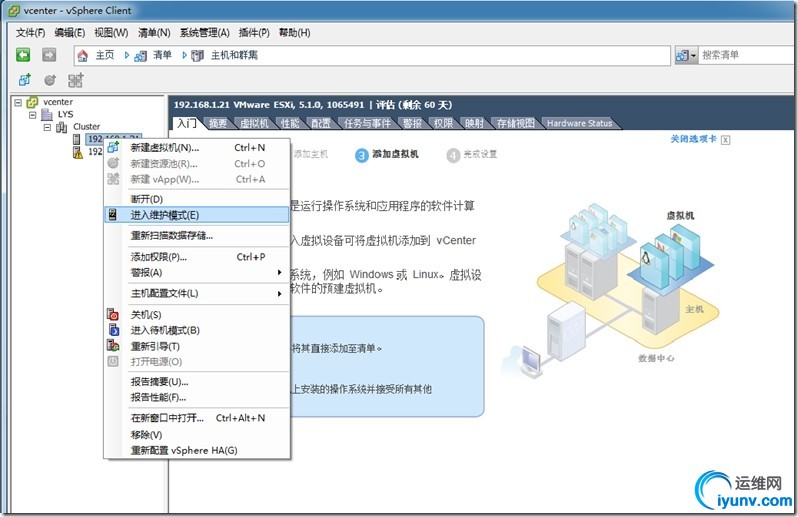Switch to the 虚拟机 tab
The width and height of the screenshot is (798, 517).
pyautogui.click(x=254, y=123)
